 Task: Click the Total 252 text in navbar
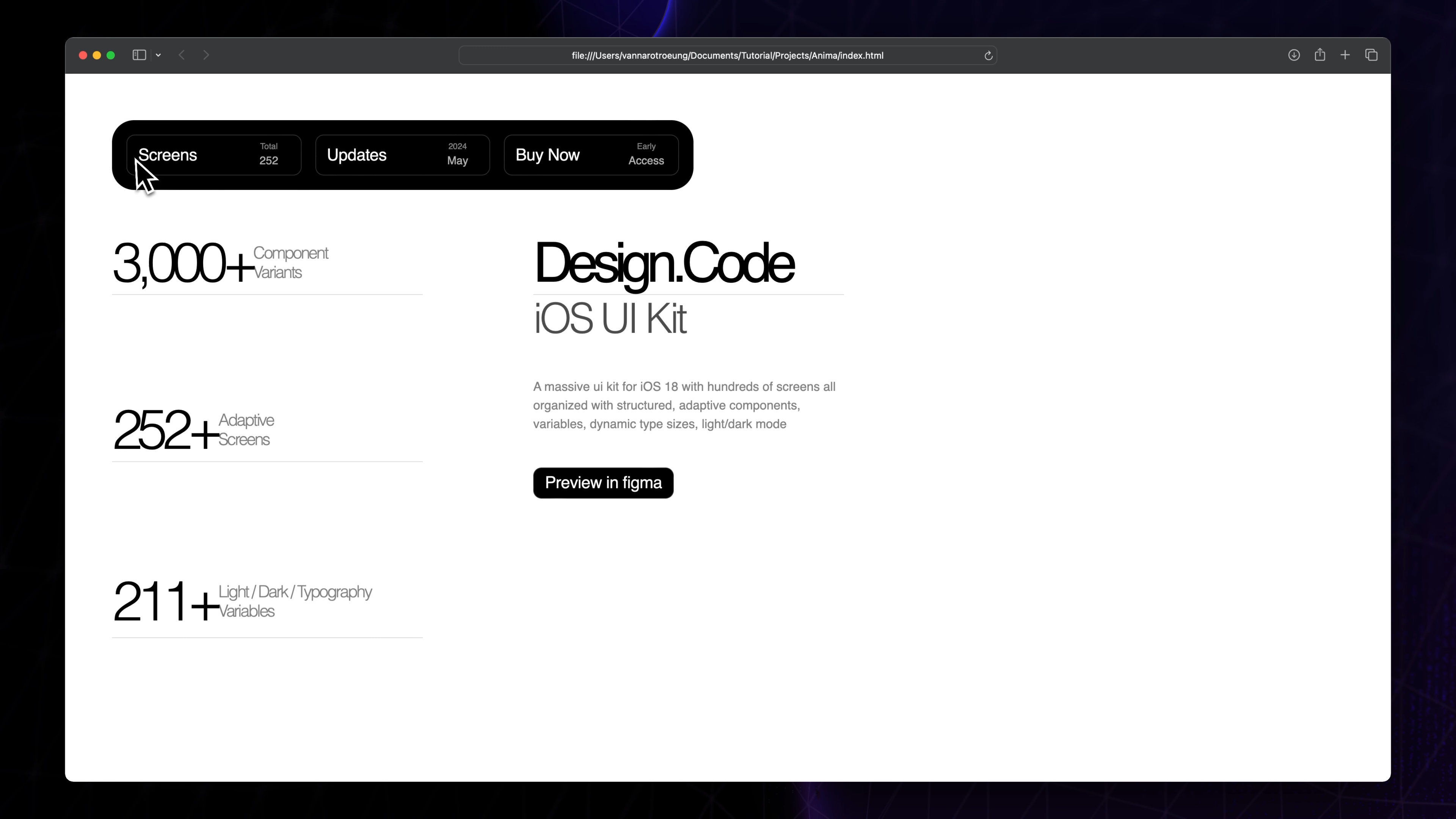[268, 154]
